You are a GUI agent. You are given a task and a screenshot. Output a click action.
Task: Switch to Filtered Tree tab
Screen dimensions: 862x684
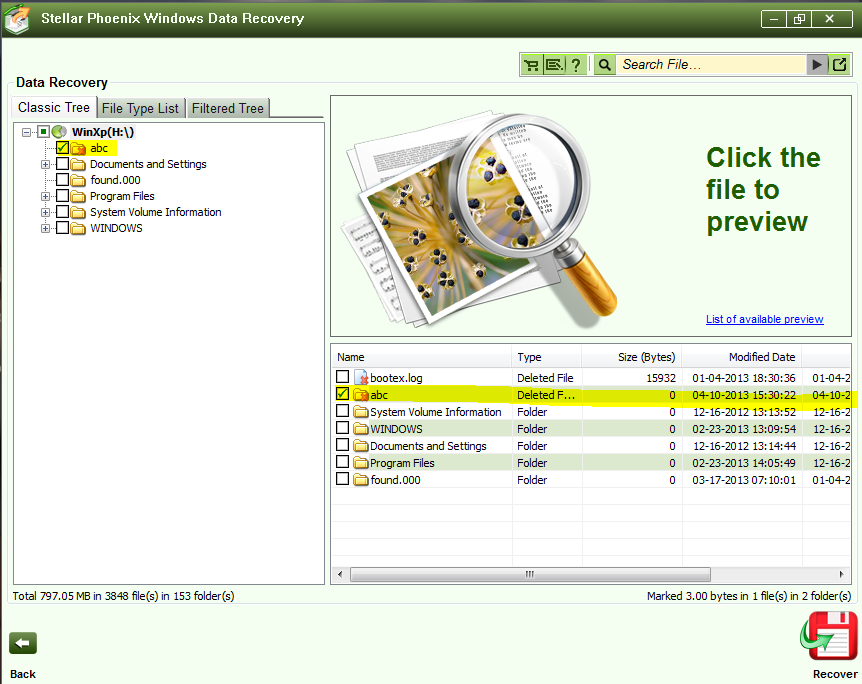click(228, 108)
